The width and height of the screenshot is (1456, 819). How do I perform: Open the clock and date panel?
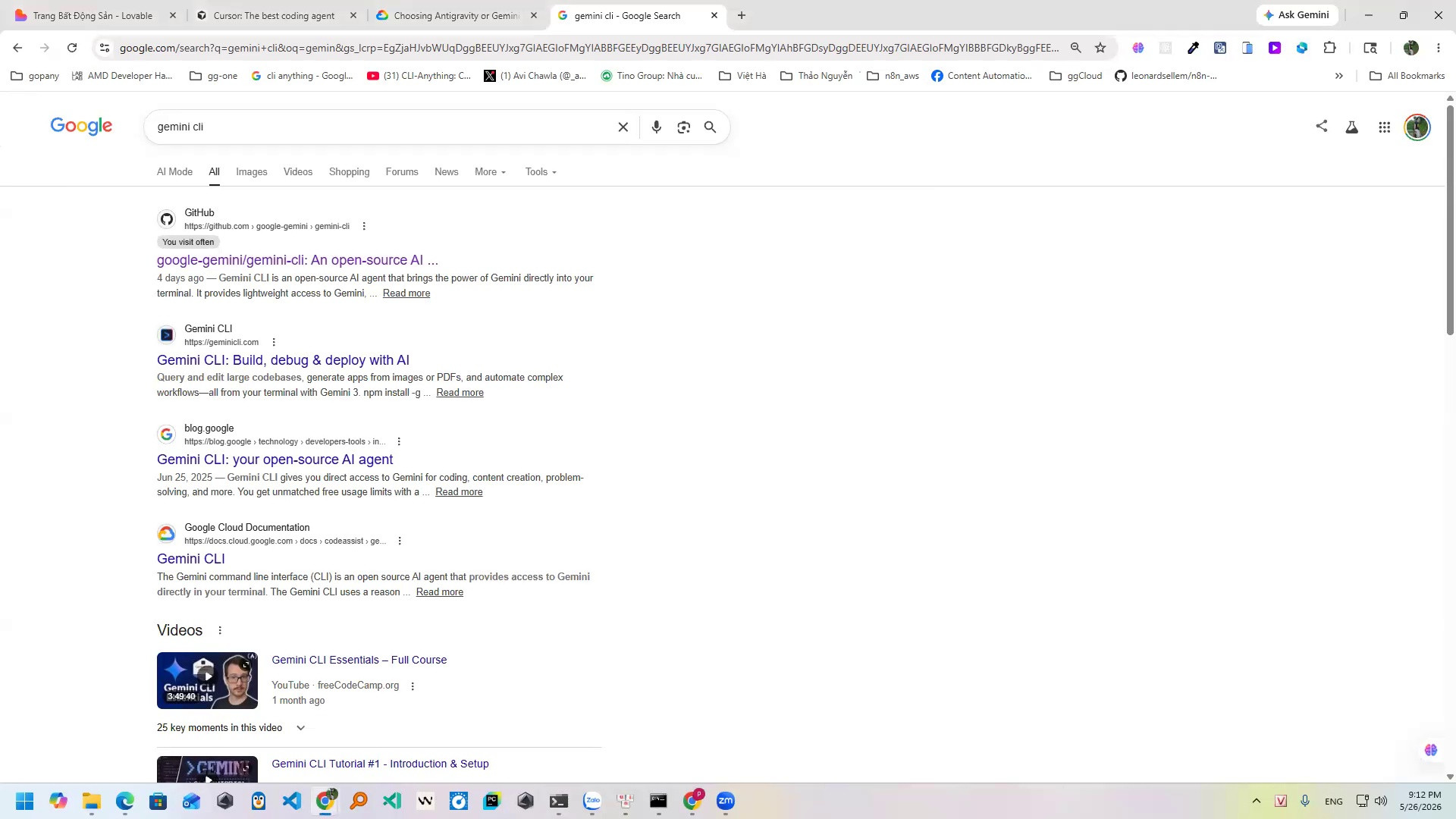(1420, 801)
